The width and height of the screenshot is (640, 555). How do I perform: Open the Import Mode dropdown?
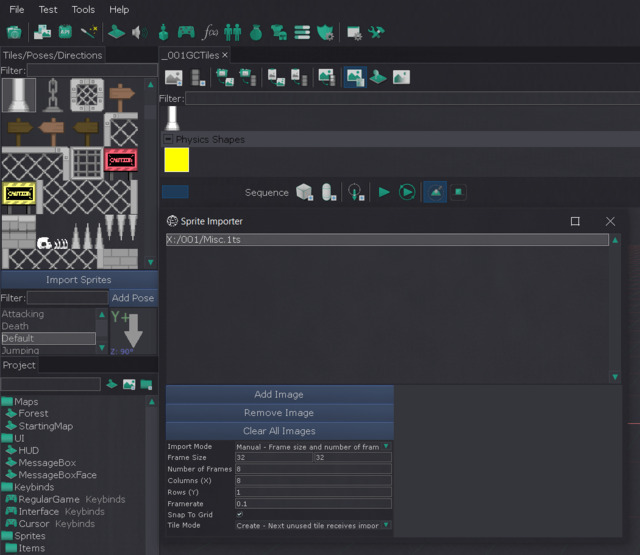pyautogui.click(x=313, y=447)
